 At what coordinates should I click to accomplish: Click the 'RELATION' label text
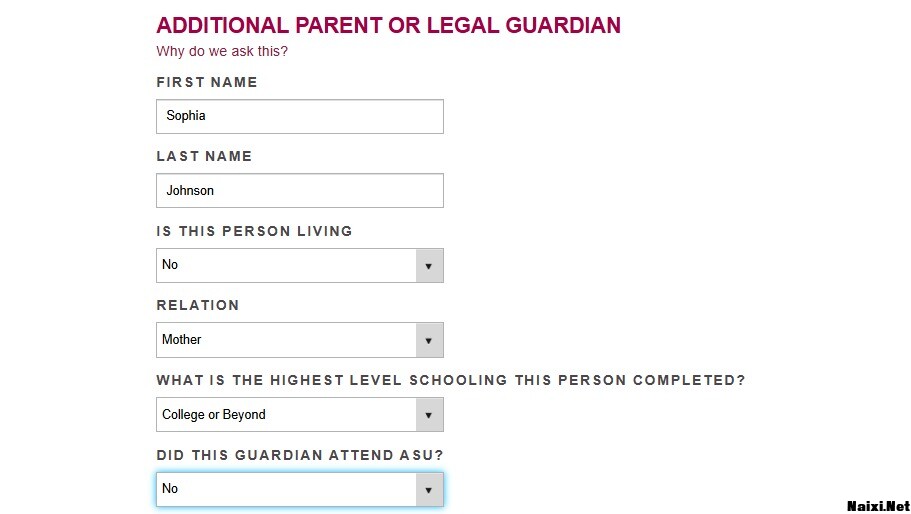[198, 305]
